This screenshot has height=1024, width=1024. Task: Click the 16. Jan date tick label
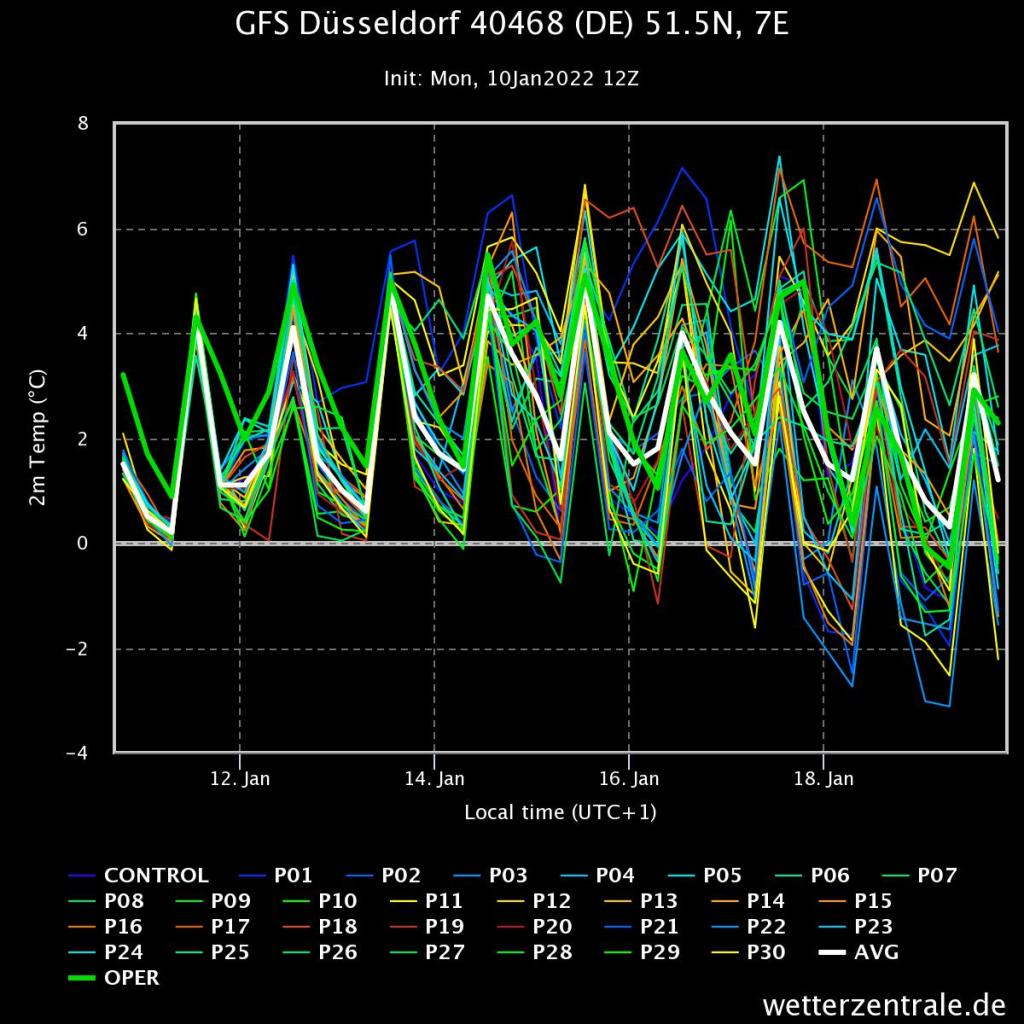coord(629,779)
